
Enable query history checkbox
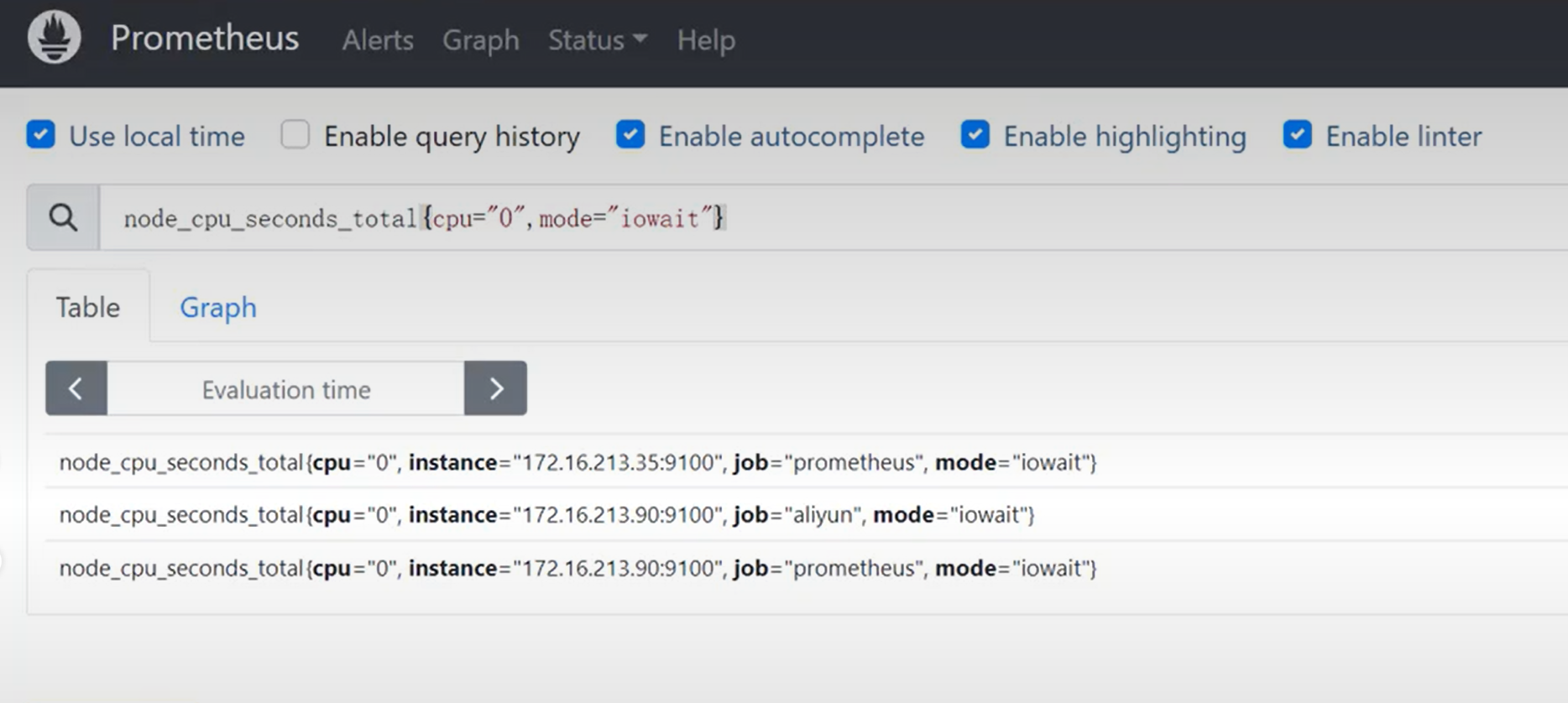tap(295, 135)
